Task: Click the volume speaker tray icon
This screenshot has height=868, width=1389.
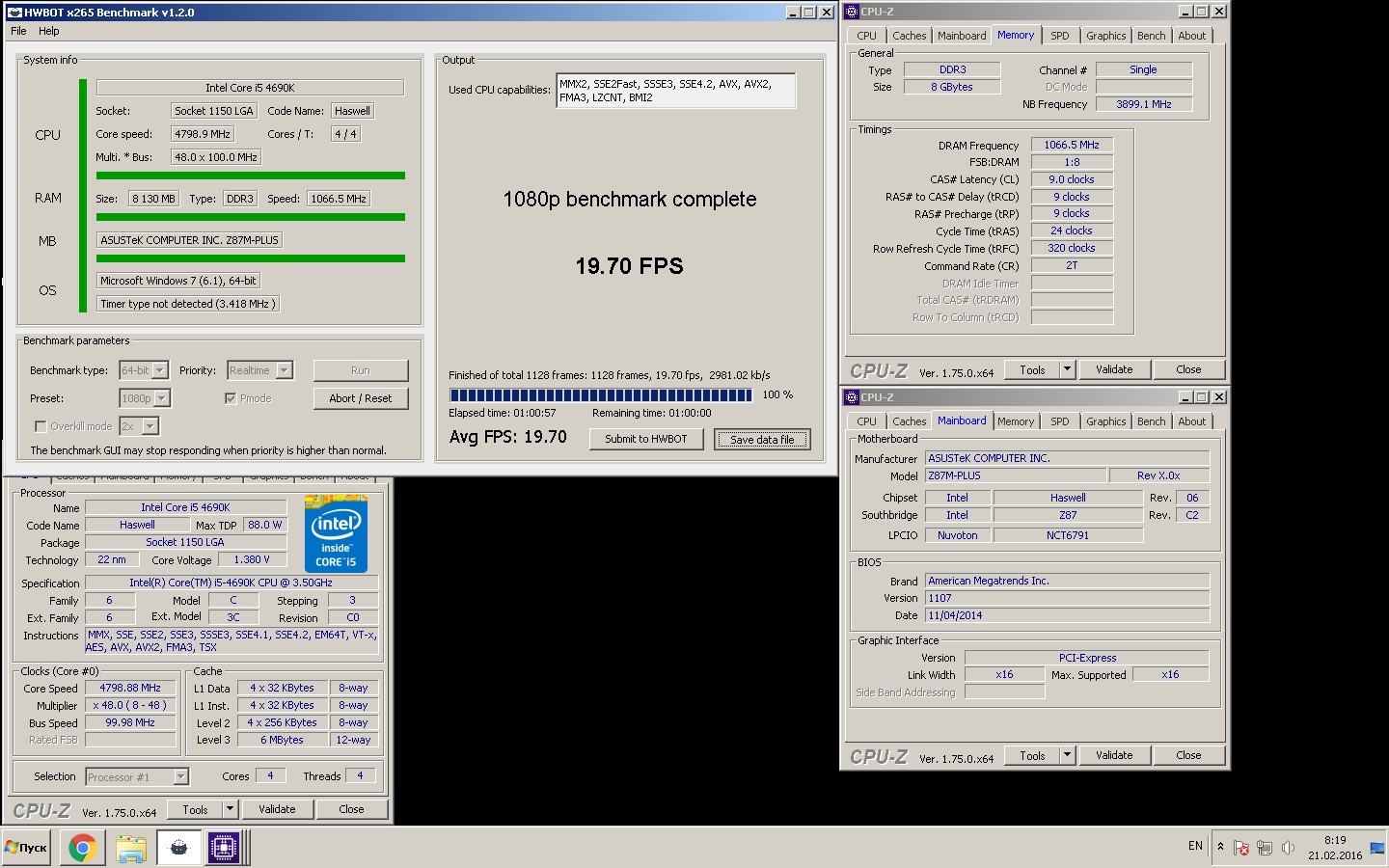Action: point(1288,848)
